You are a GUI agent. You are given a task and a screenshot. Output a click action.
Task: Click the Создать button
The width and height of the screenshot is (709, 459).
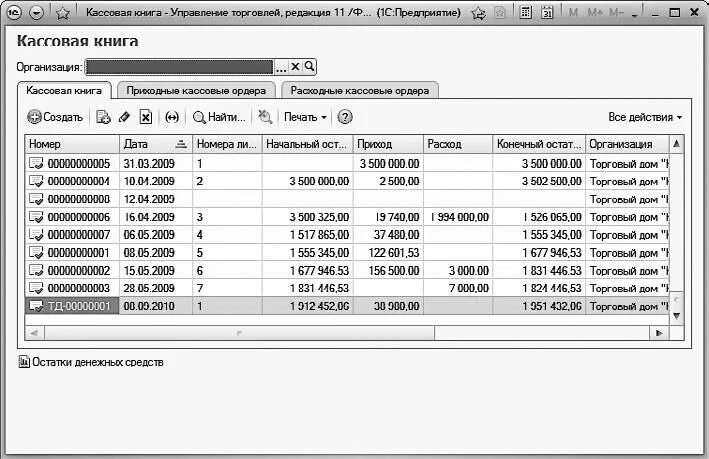[x=55, y=117]
